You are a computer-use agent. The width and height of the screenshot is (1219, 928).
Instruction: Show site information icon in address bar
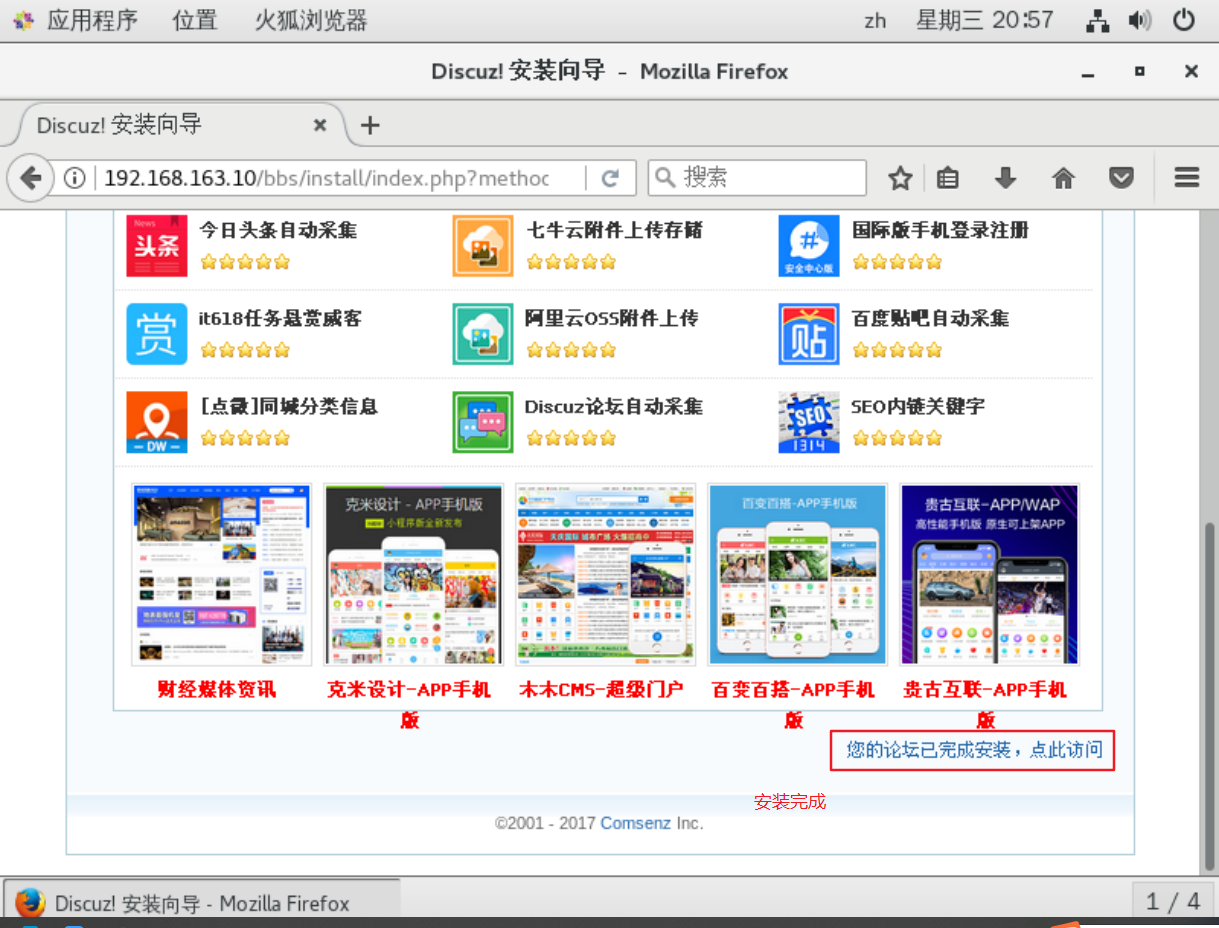(74, 178)
